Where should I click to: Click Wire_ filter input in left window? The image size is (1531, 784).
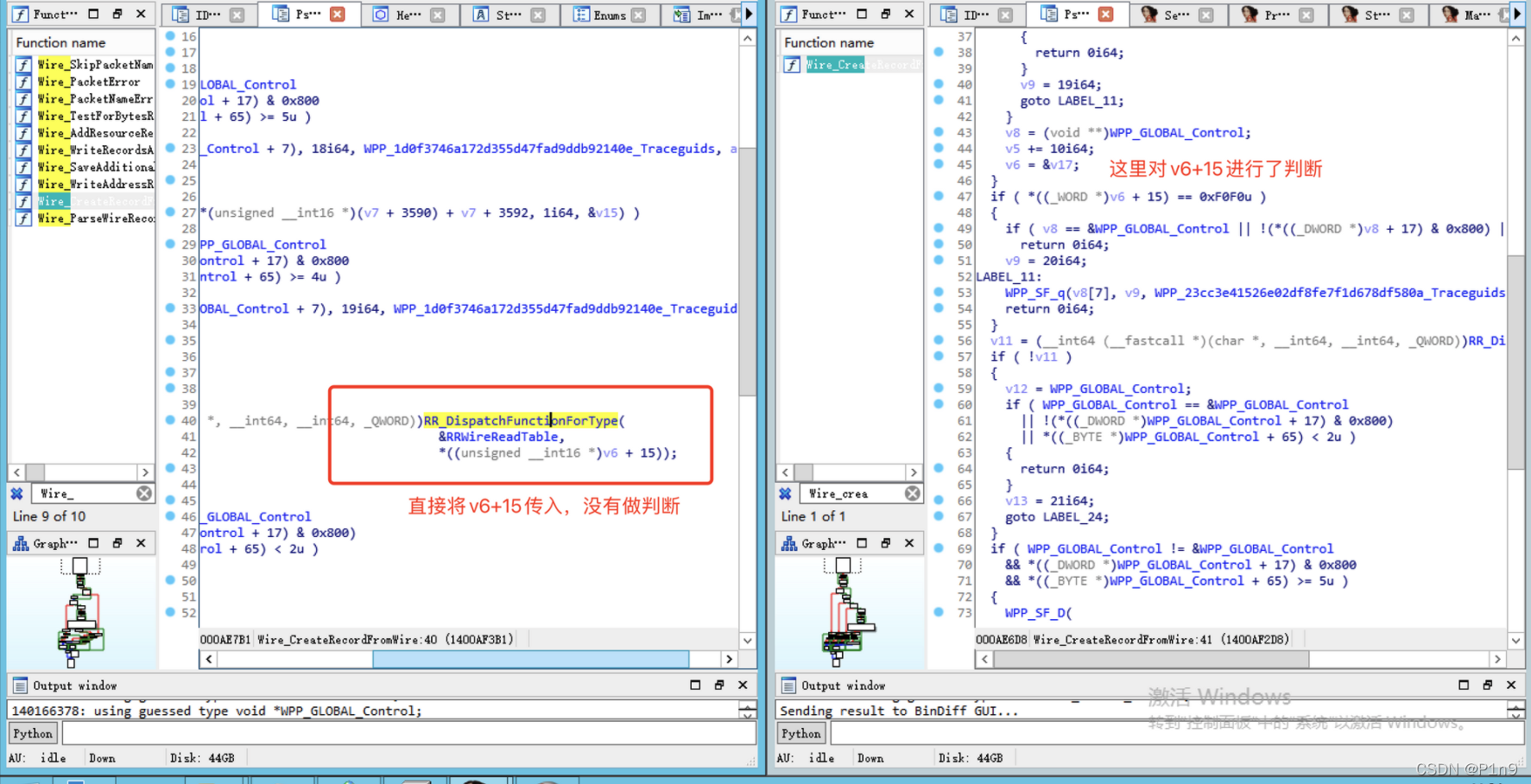[x=85, y=493]
